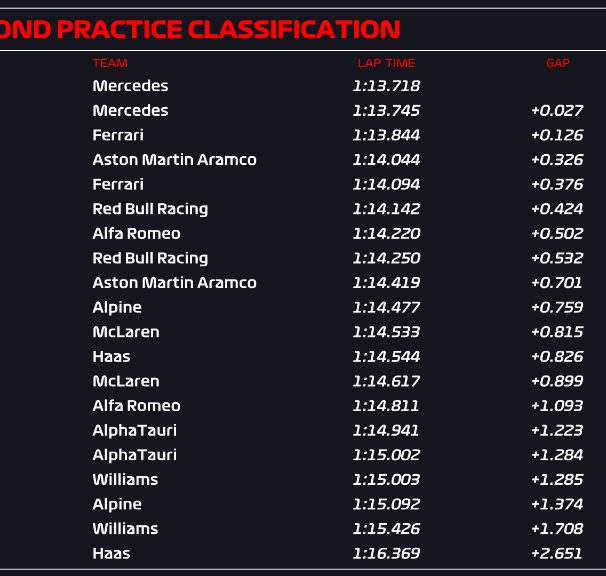Select the Haas entry with gap +0.826
606x576 pixels.
coord(111,356)
